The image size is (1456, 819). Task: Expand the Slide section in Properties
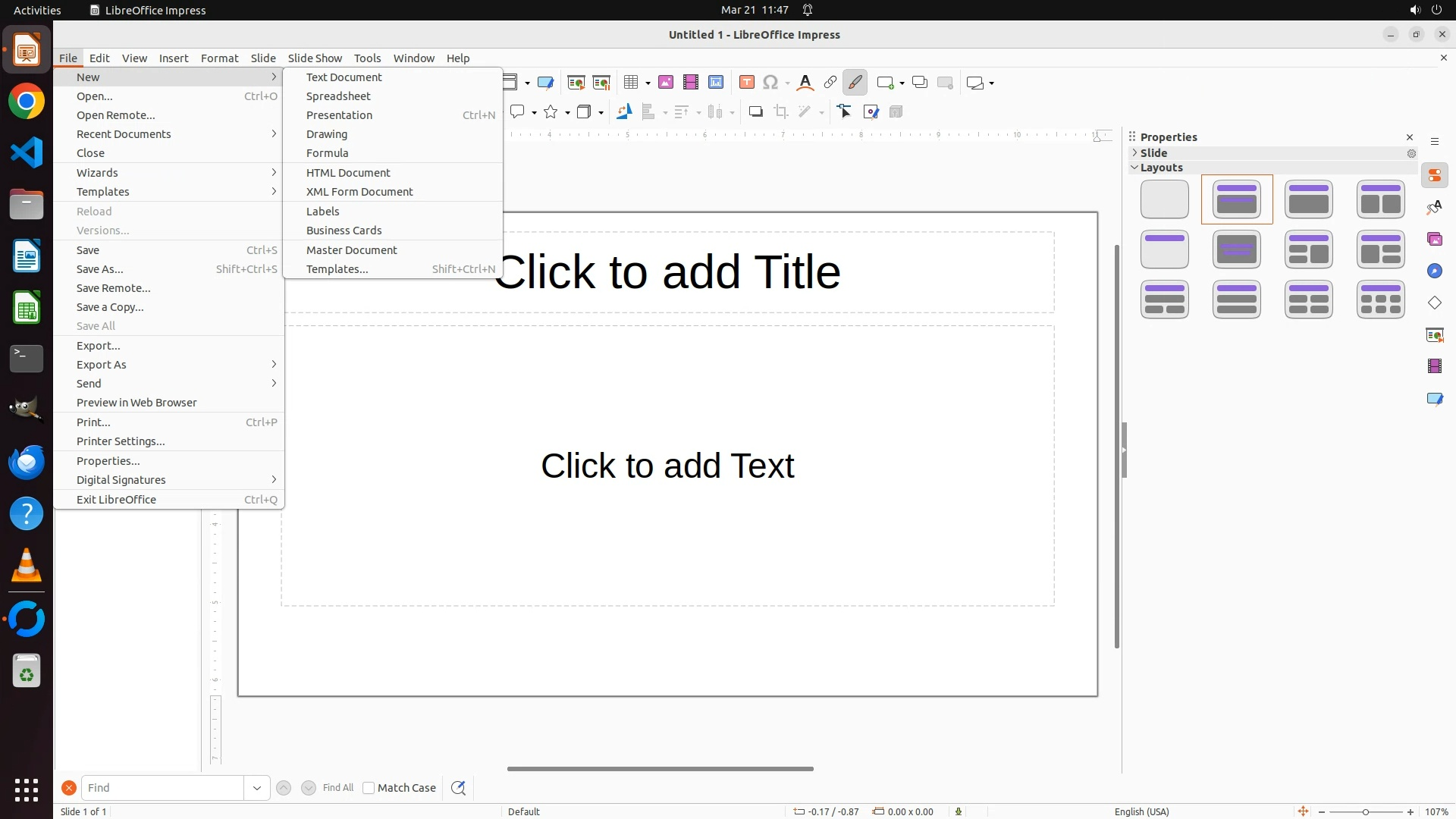pos(1153,152)
